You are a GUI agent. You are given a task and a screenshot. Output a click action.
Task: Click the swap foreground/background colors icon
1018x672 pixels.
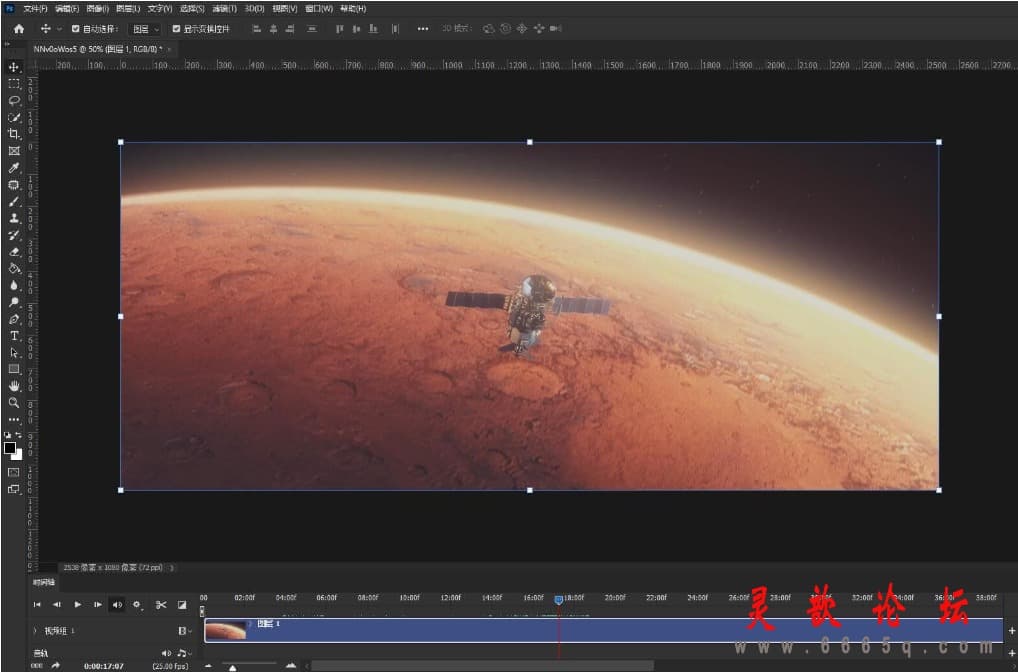(x=19, y=435)
